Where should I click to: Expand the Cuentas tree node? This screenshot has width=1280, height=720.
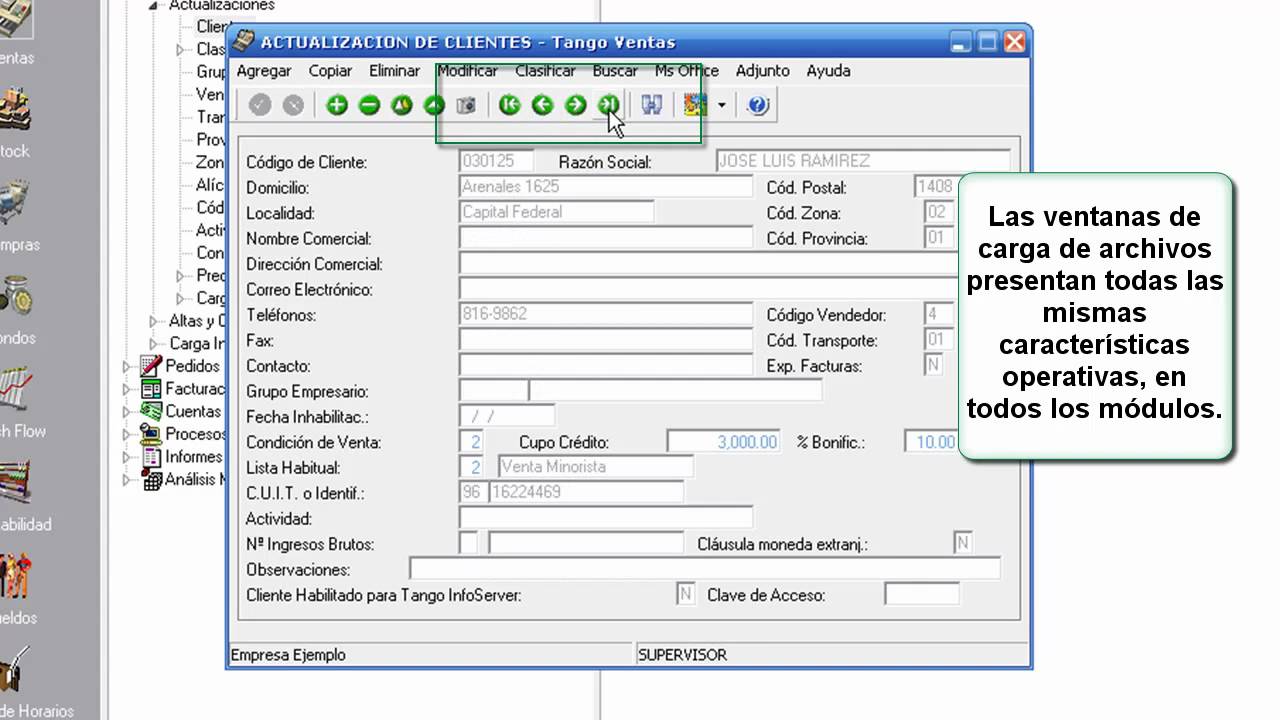(127, 412)
